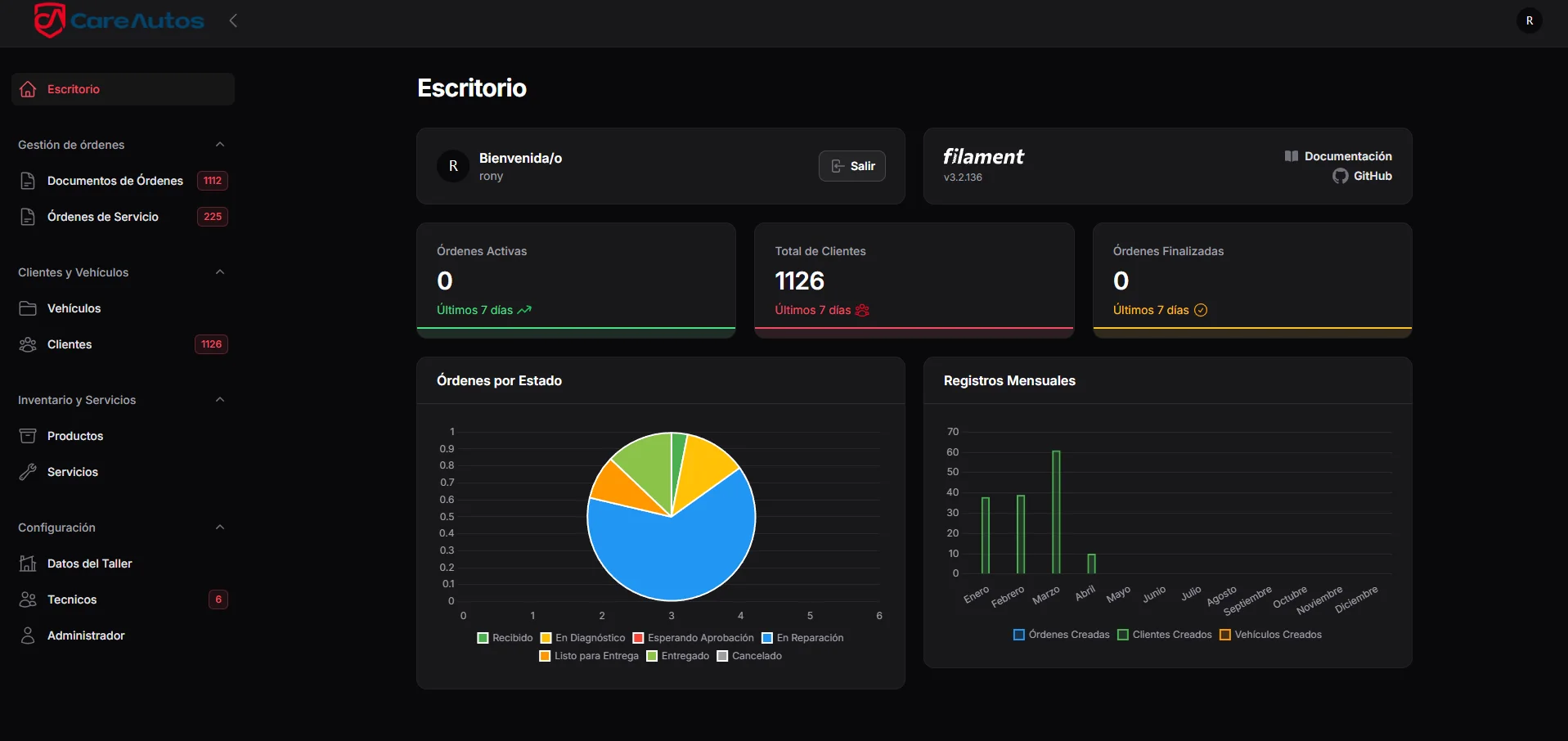Click the Salir logout button
The width and height of the screenshot is (1568, 741).
point(852,166)
